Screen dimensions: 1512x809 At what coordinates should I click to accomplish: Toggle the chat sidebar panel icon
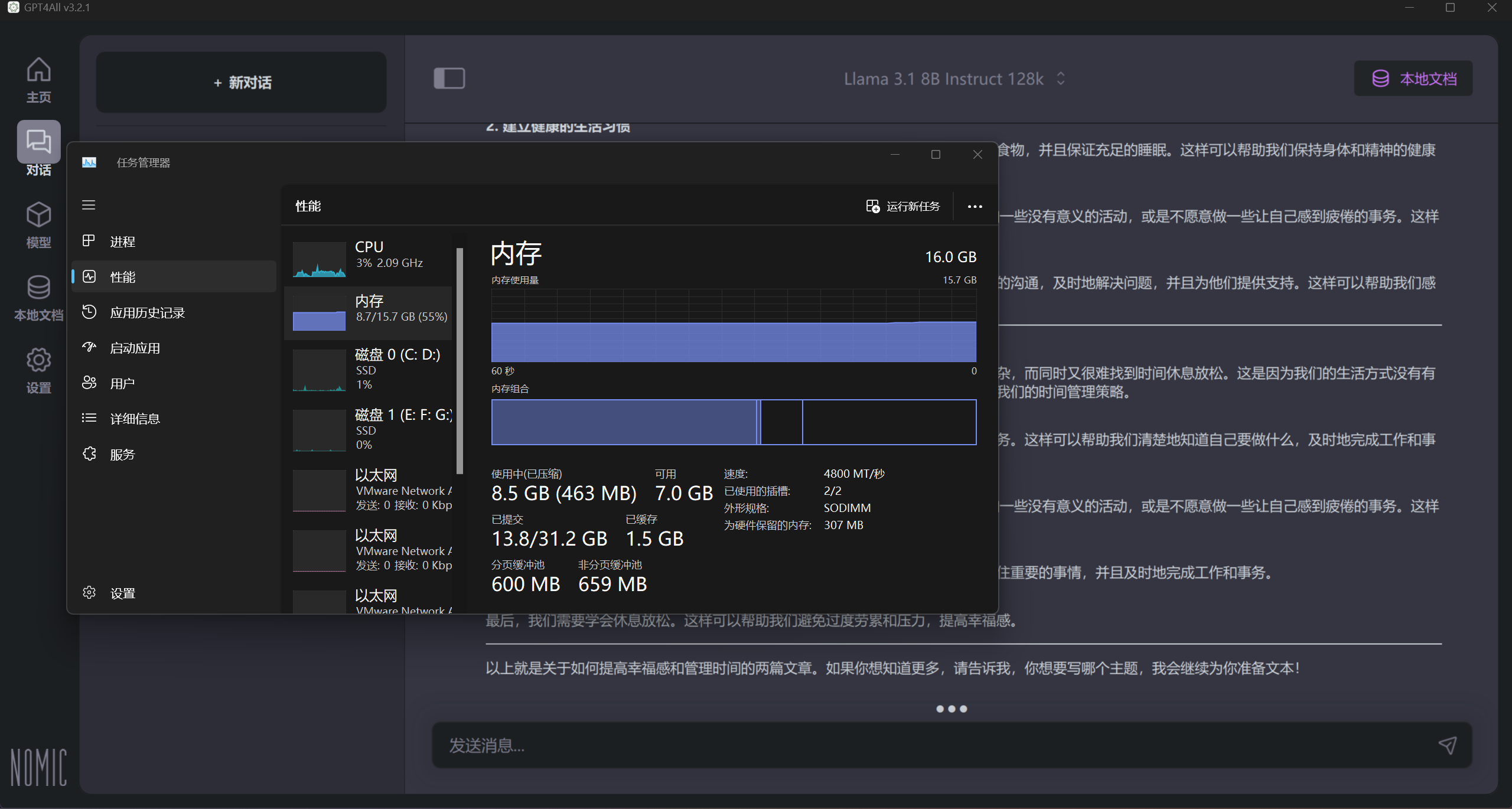449,79
